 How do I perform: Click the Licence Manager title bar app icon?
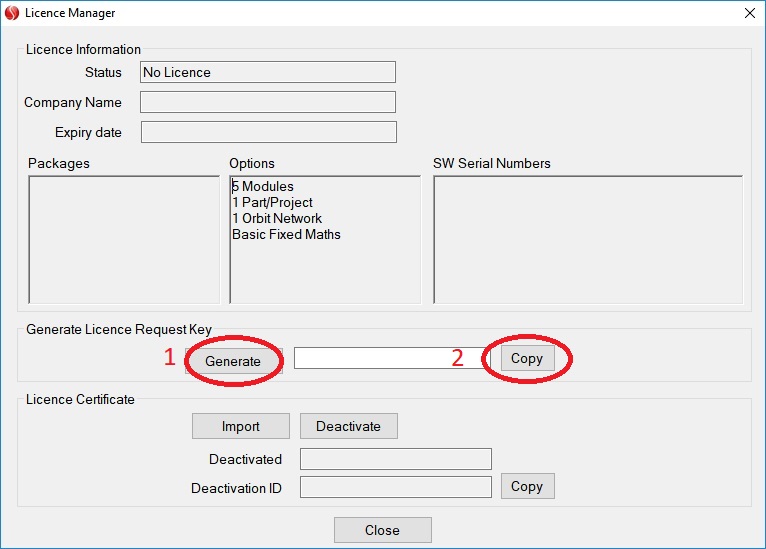click(x=12, y=13)
